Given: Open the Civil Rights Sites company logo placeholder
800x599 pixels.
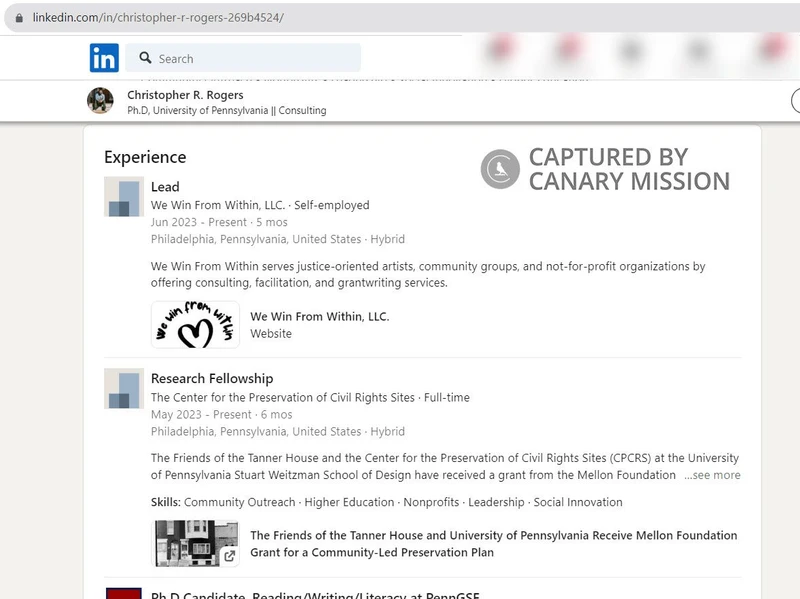Looking at the screenshot, I should pos(124,388).
